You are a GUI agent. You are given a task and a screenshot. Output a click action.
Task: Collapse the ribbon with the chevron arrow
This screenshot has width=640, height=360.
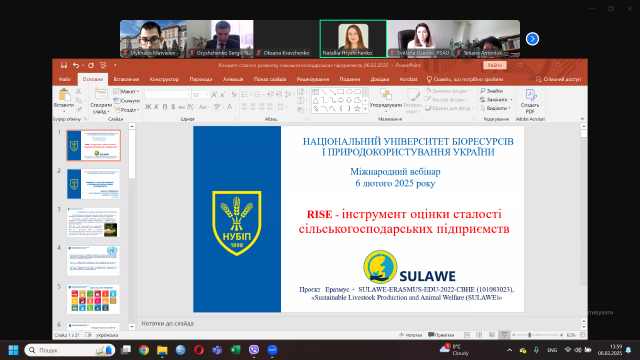click(x=582, y=119)
